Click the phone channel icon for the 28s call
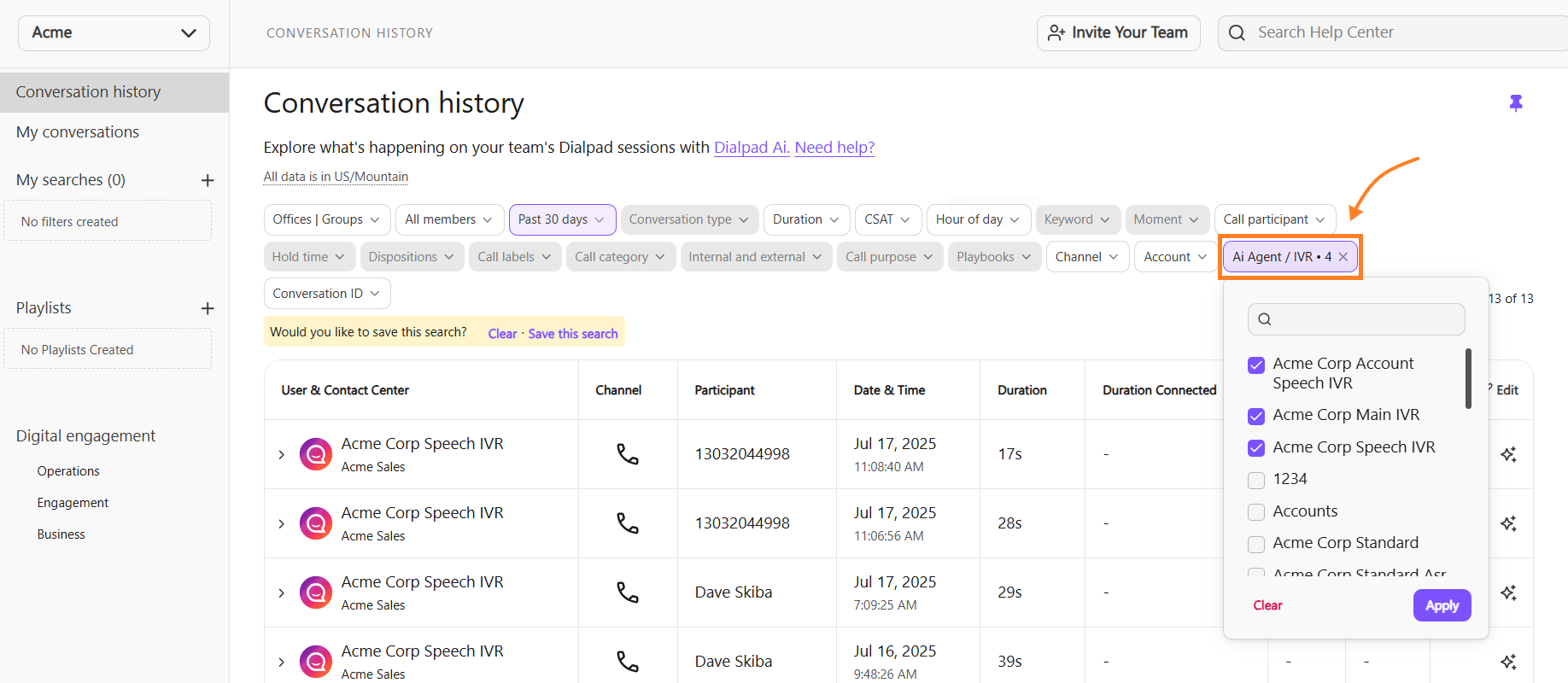 click(x=628, y=523)
